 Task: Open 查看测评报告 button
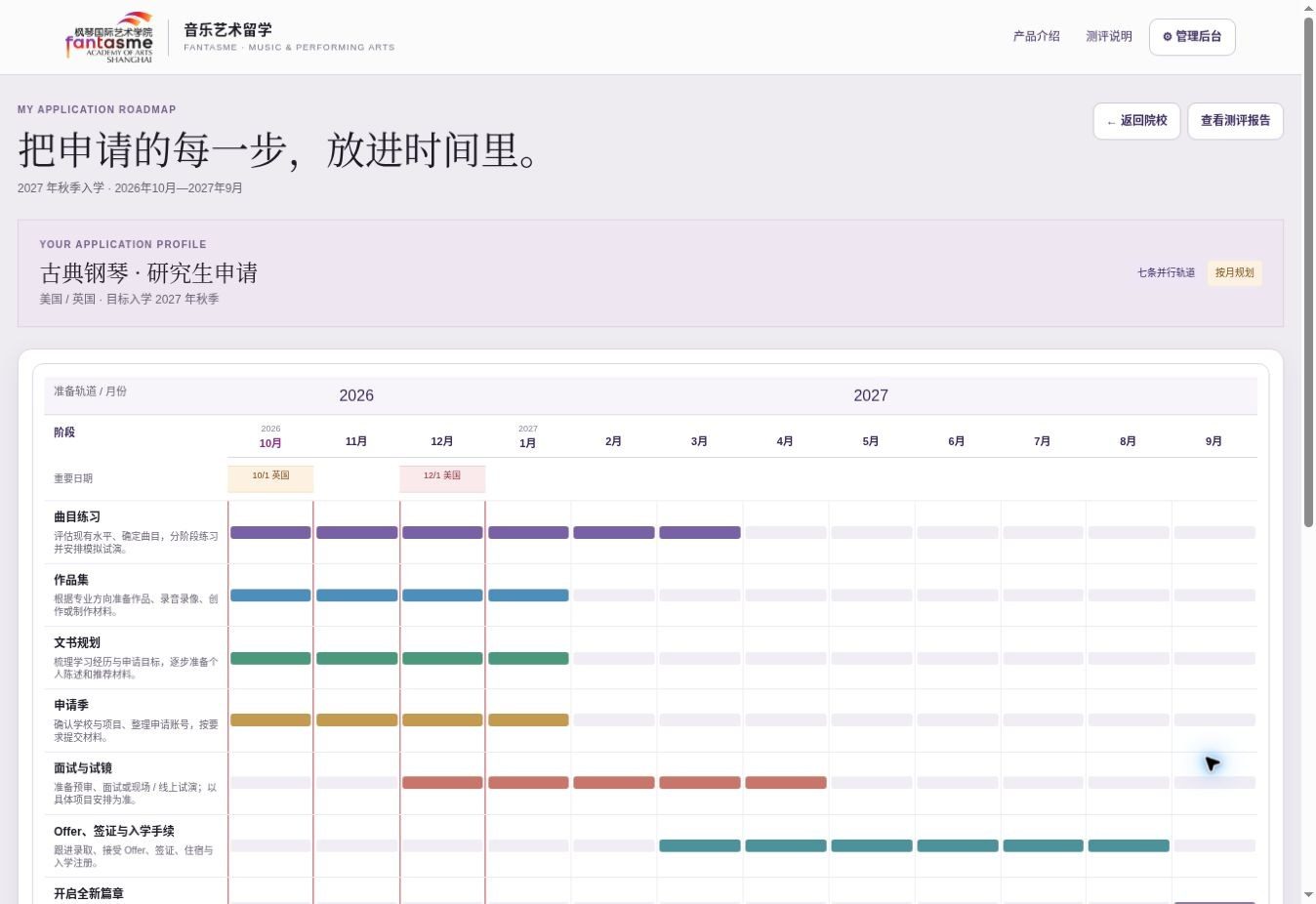(x=1235, y=121)
